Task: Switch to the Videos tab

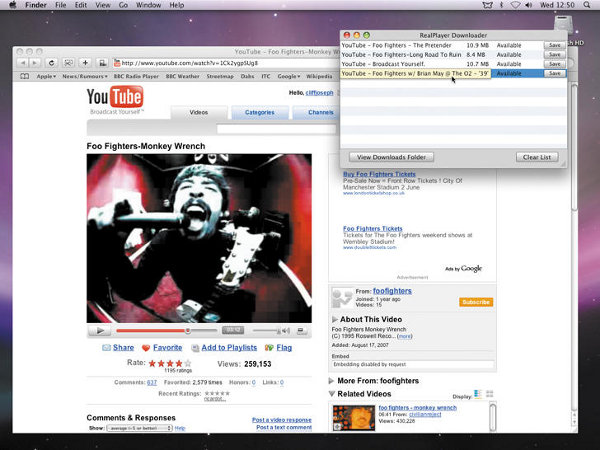Action: coord(199,112)
